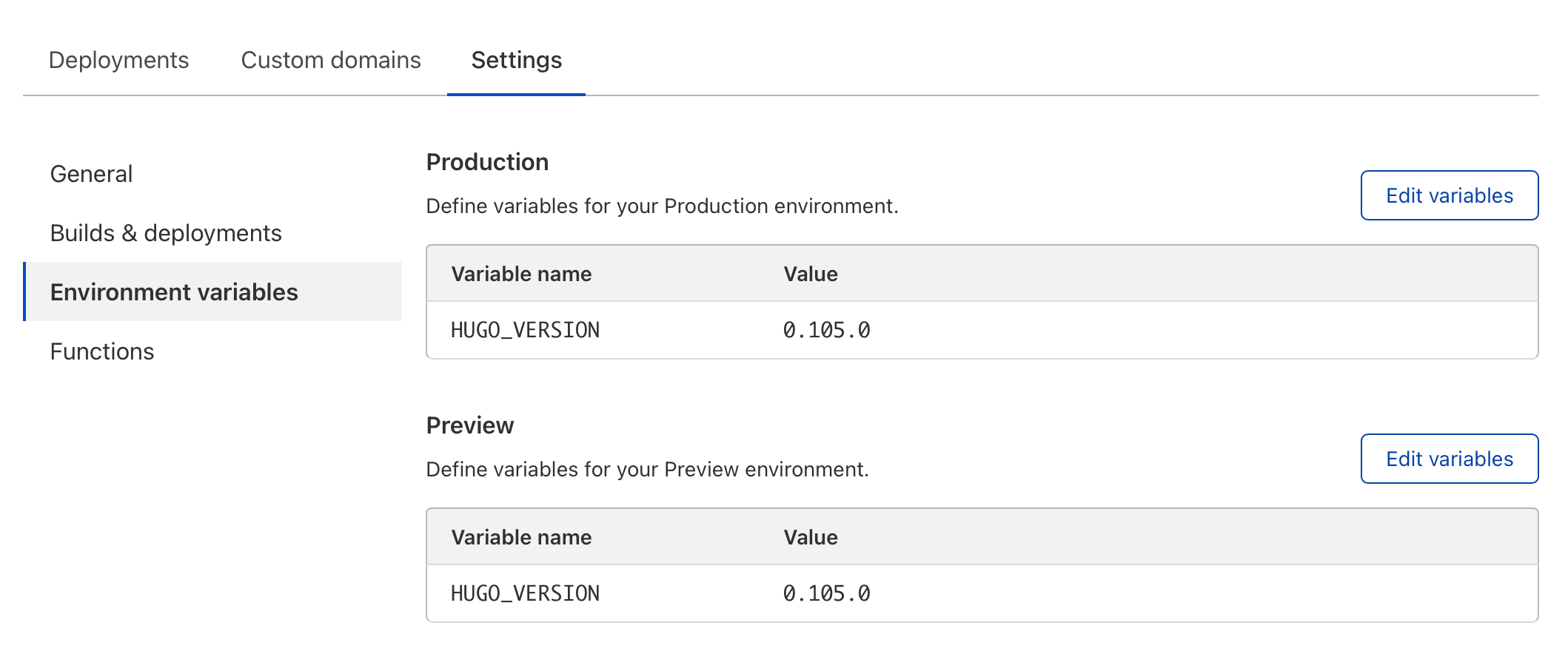
Task: Click Value column header in Production table
Action: (810, 274)
